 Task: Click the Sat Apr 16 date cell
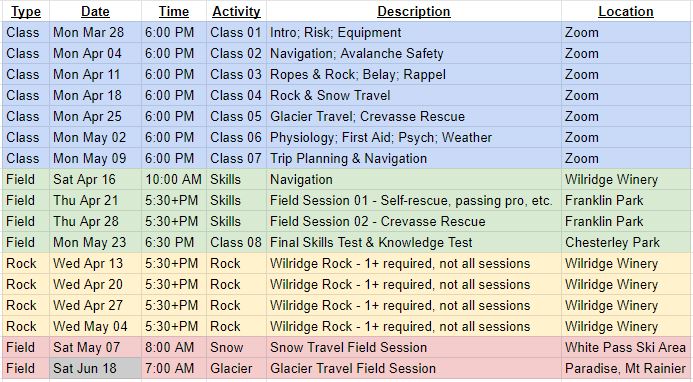(95, 180)
